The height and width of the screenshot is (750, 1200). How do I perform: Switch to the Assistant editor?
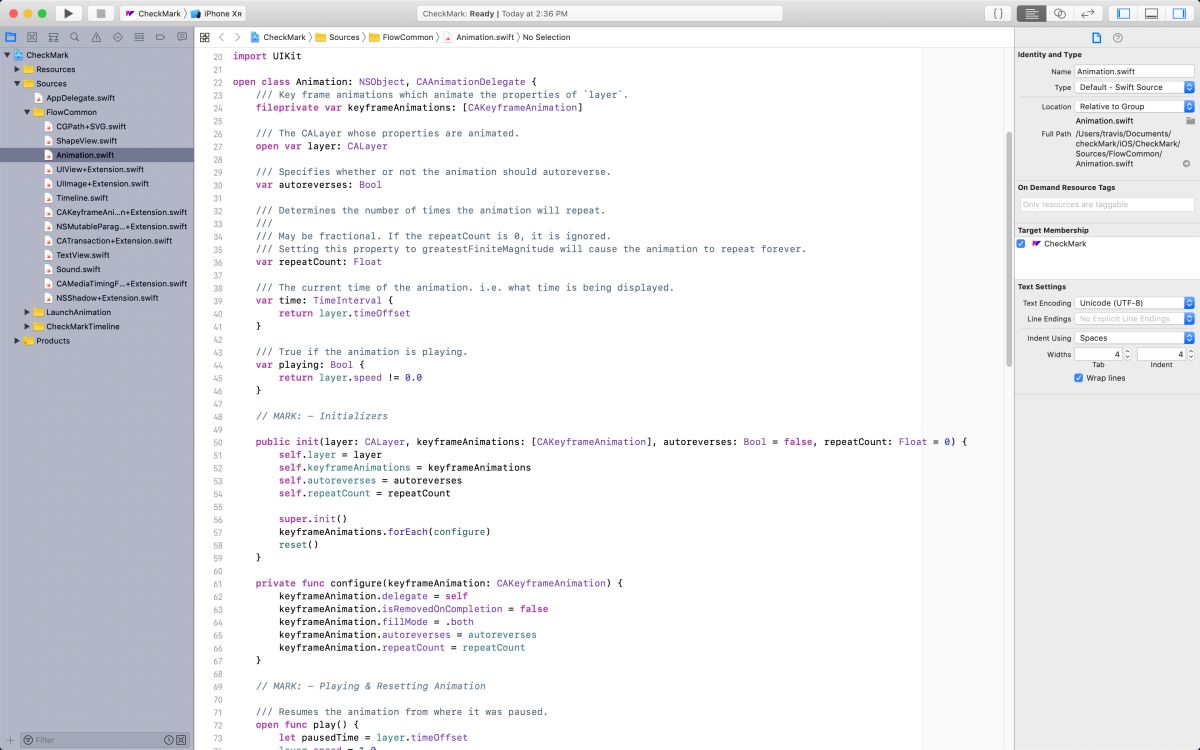click(1059, 13)
